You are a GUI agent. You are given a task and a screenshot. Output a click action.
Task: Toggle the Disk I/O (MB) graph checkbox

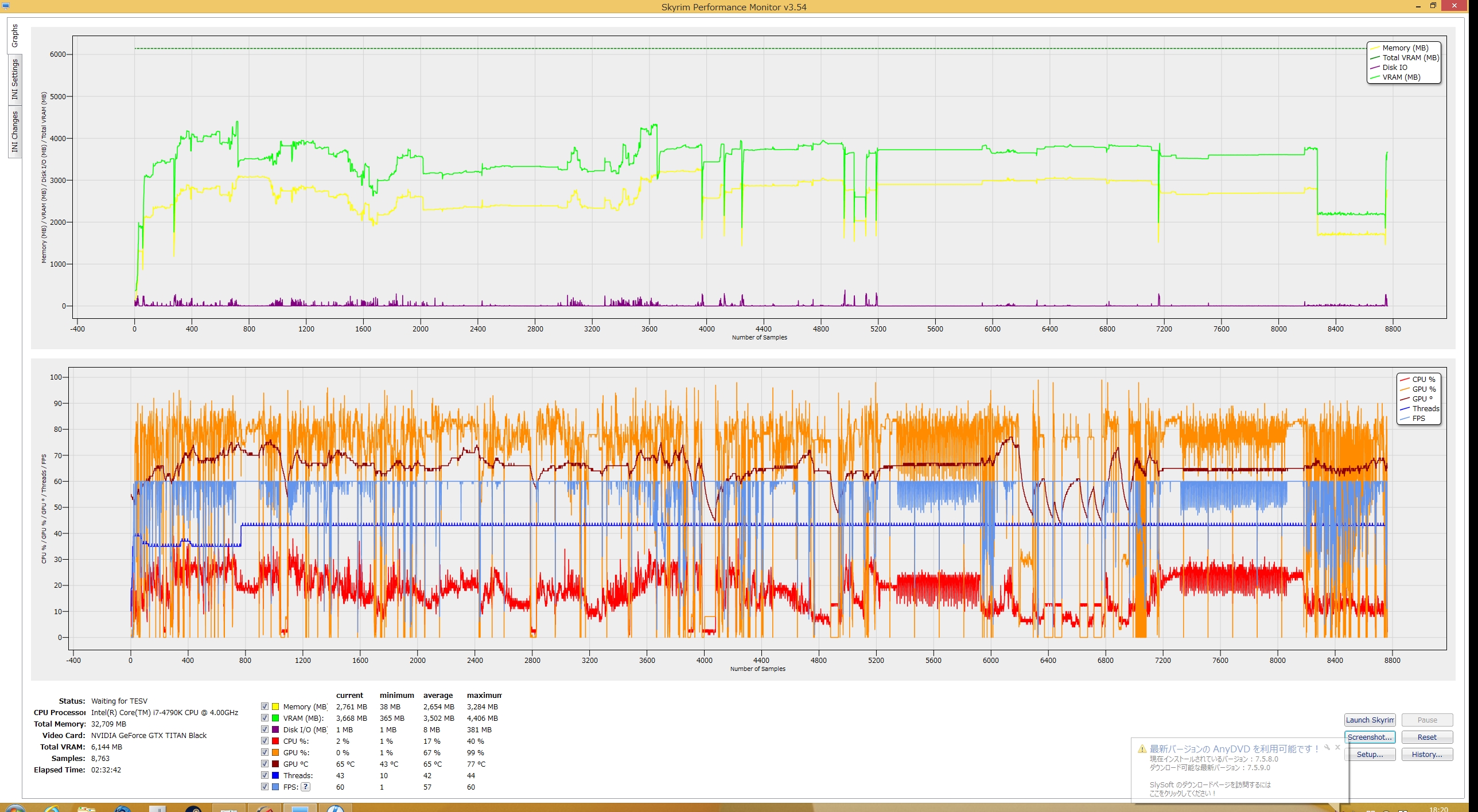pos(265,729)
